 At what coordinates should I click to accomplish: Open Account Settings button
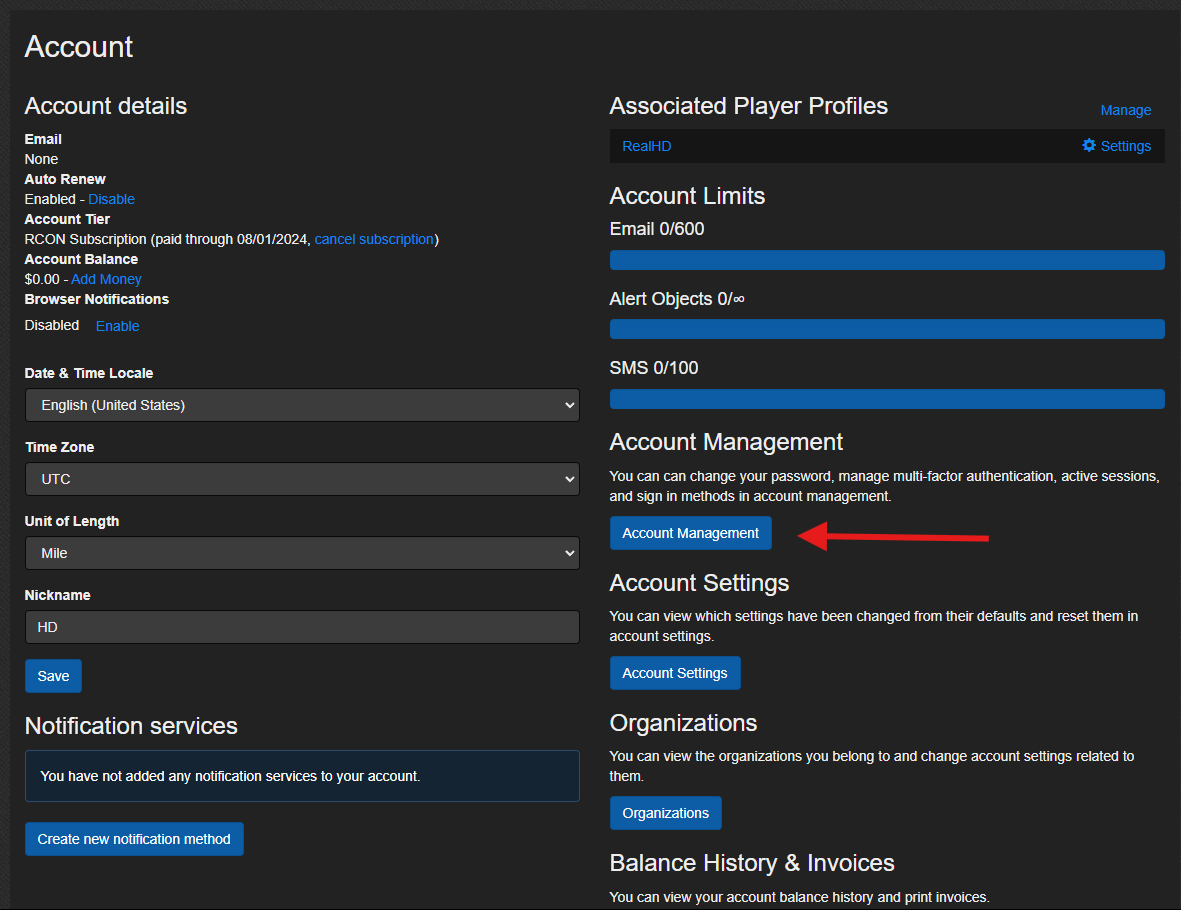point(675,673)
